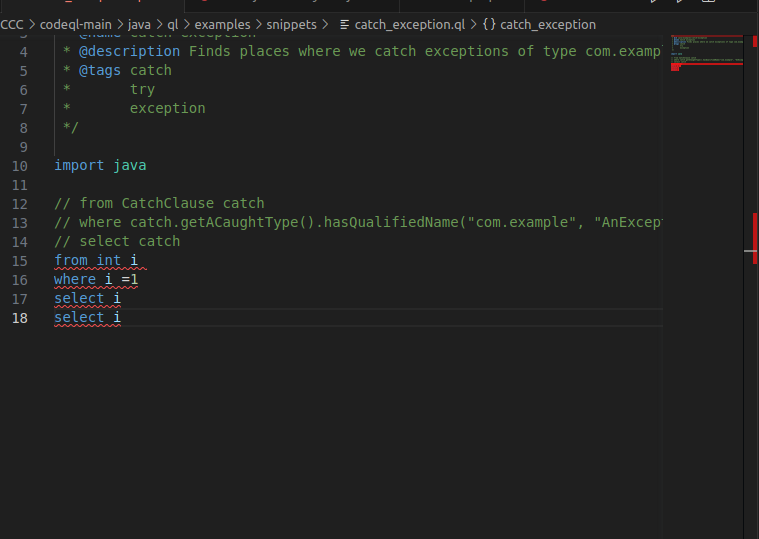
Task: Click the catch_exception.ql file name breadcrumb
Action: pyautogui.click(x=403, y=24)
